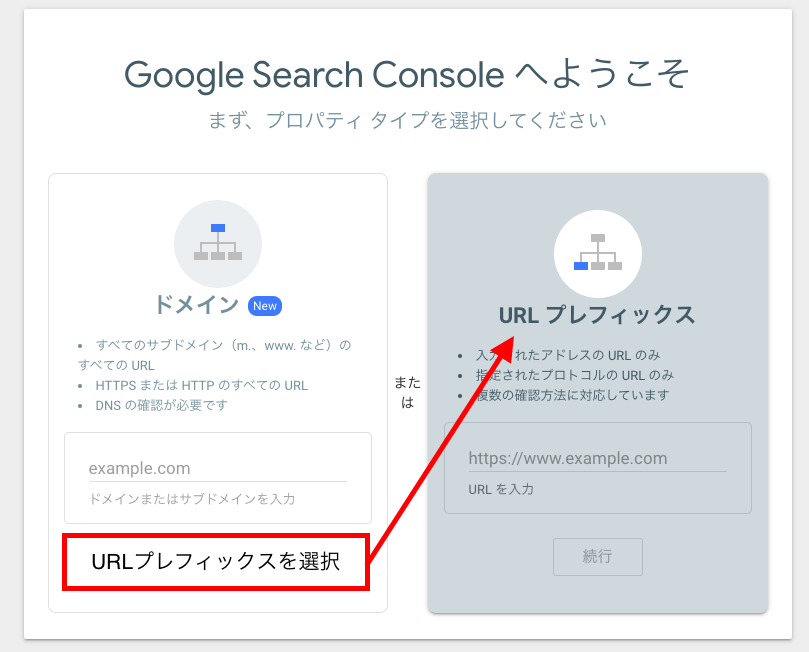Click the 続行 continue button
Screen dimensions: 809x652
tap(597, 557)
